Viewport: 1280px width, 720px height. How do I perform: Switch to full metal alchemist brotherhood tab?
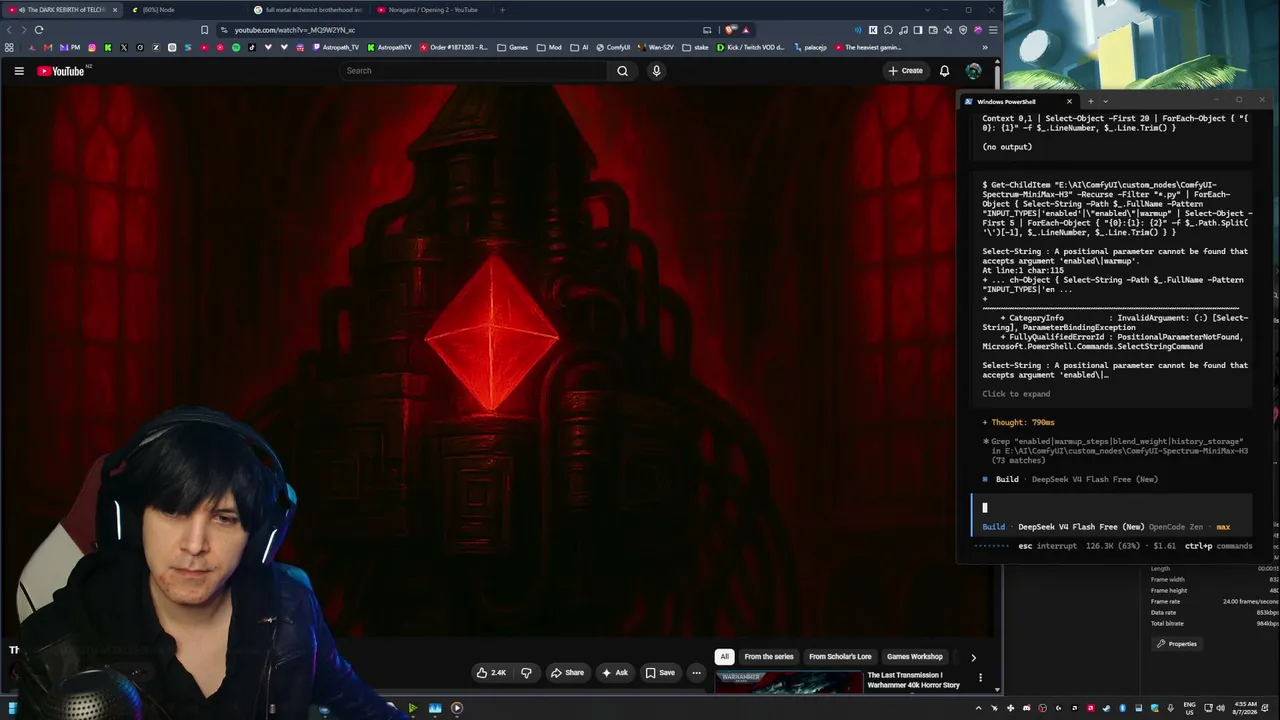pyautogui.click(x=307, y=10)
